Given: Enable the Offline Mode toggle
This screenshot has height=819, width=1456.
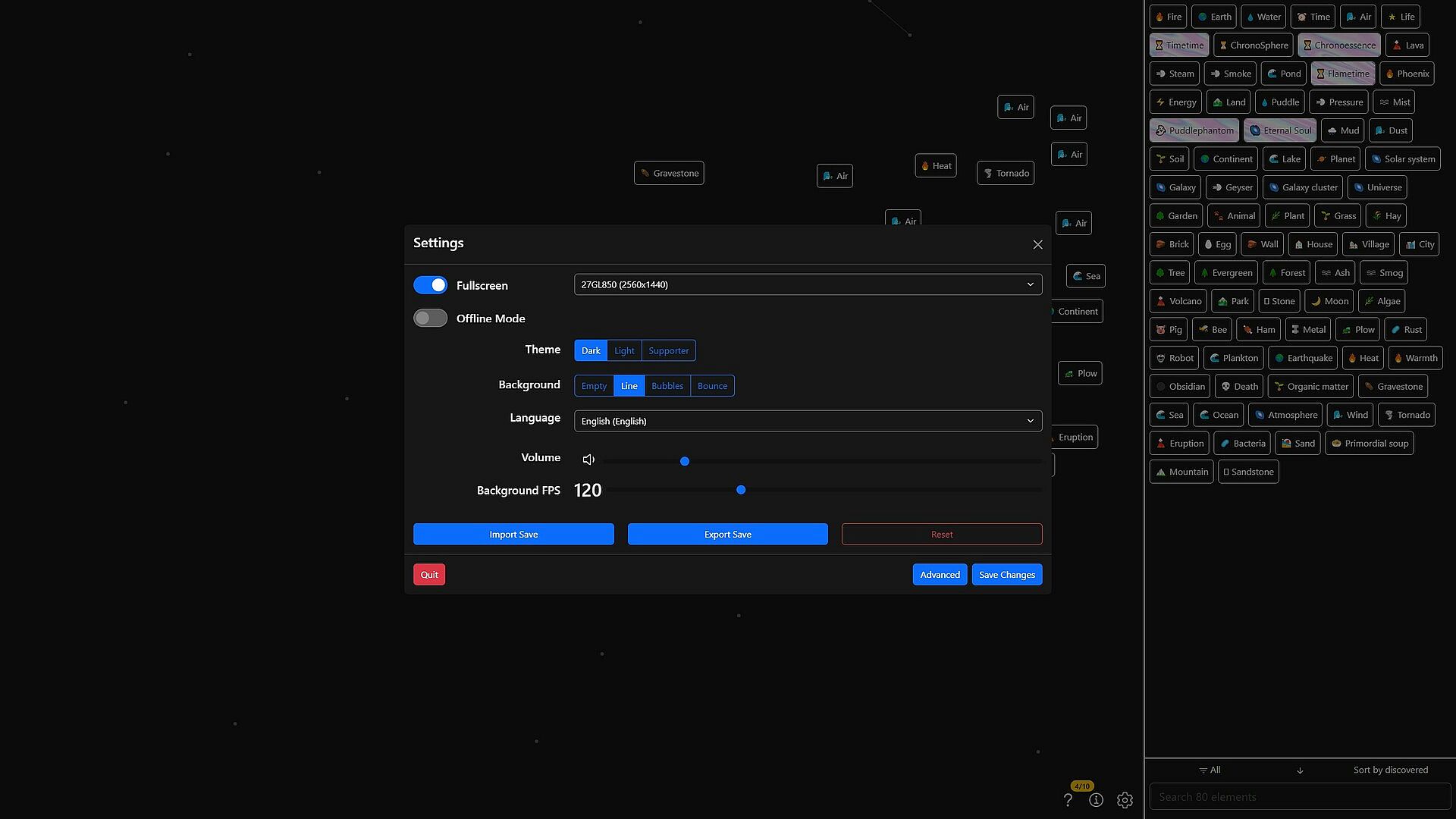Looking at the screenshot, I should [430, 318].
